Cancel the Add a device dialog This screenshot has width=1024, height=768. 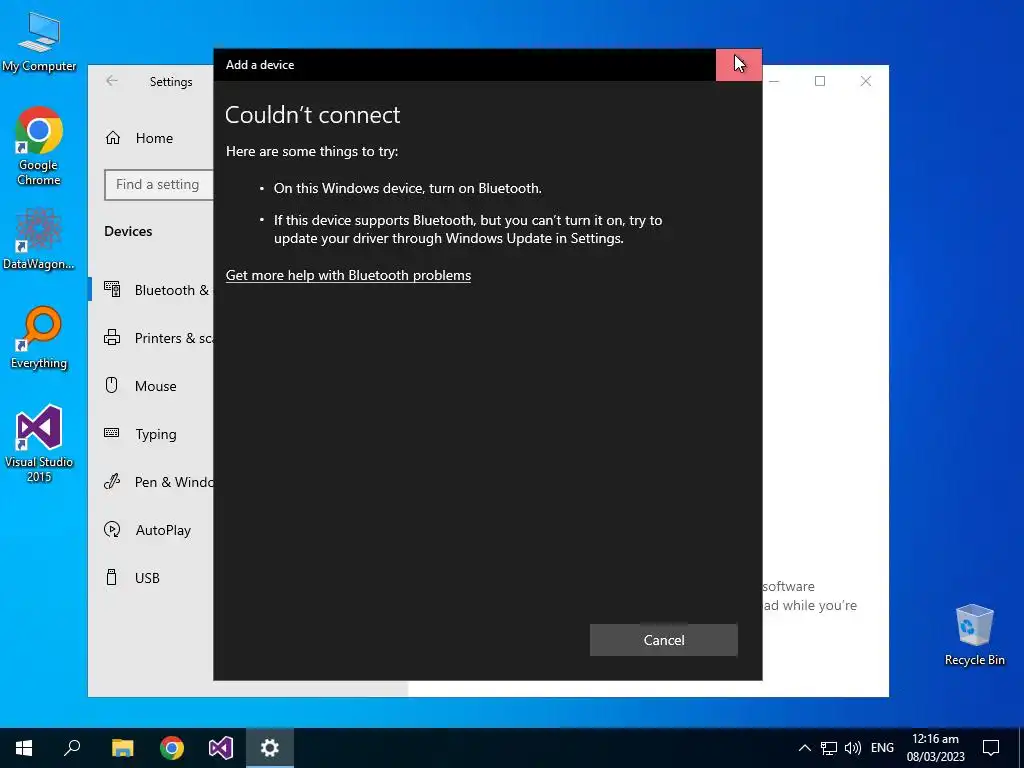664,640
